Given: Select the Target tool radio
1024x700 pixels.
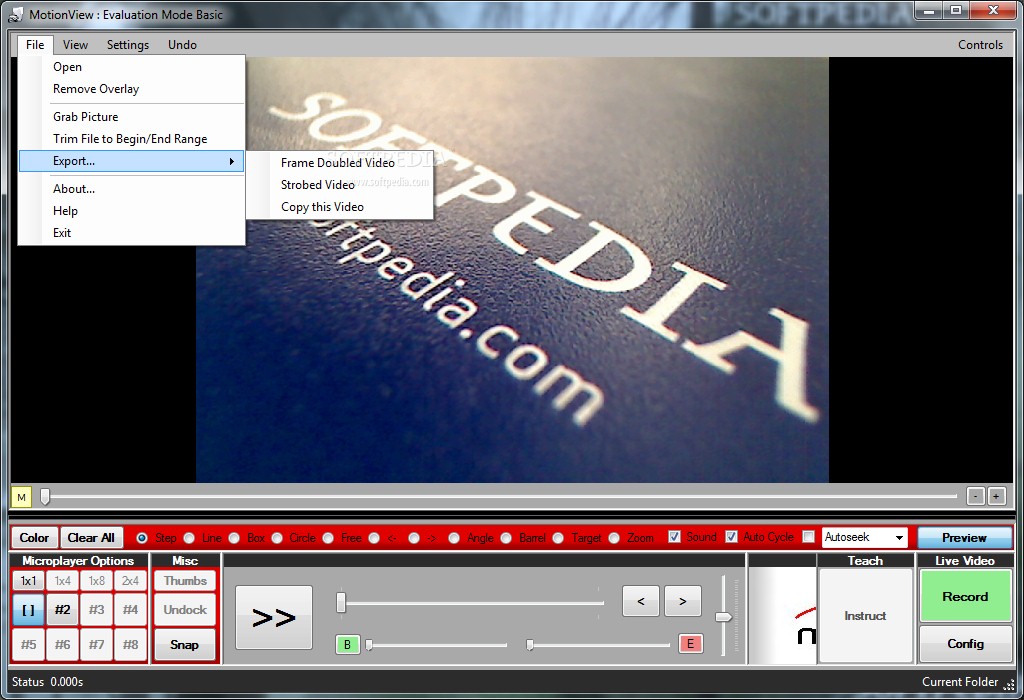Looking at the screenshot, I should [x=558, y=538].
